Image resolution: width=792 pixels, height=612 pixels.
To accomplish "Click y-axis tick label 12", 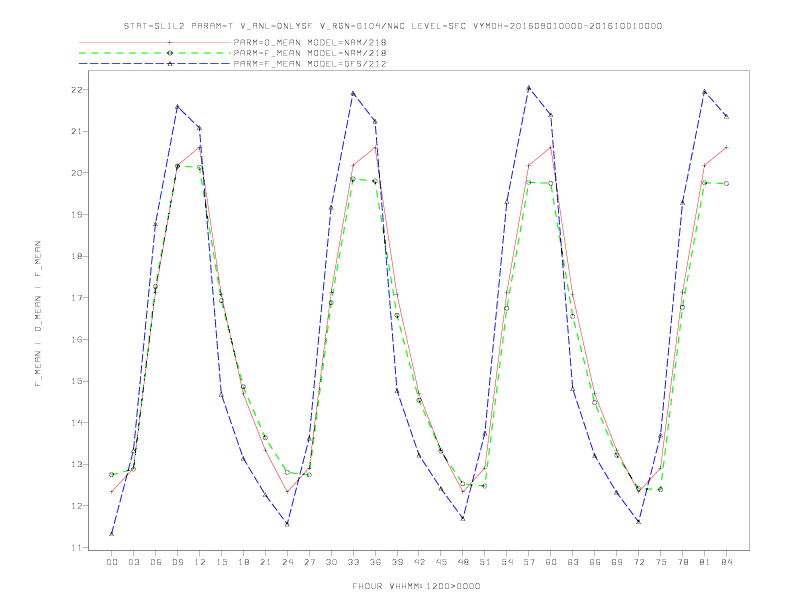I will (76, 505).
